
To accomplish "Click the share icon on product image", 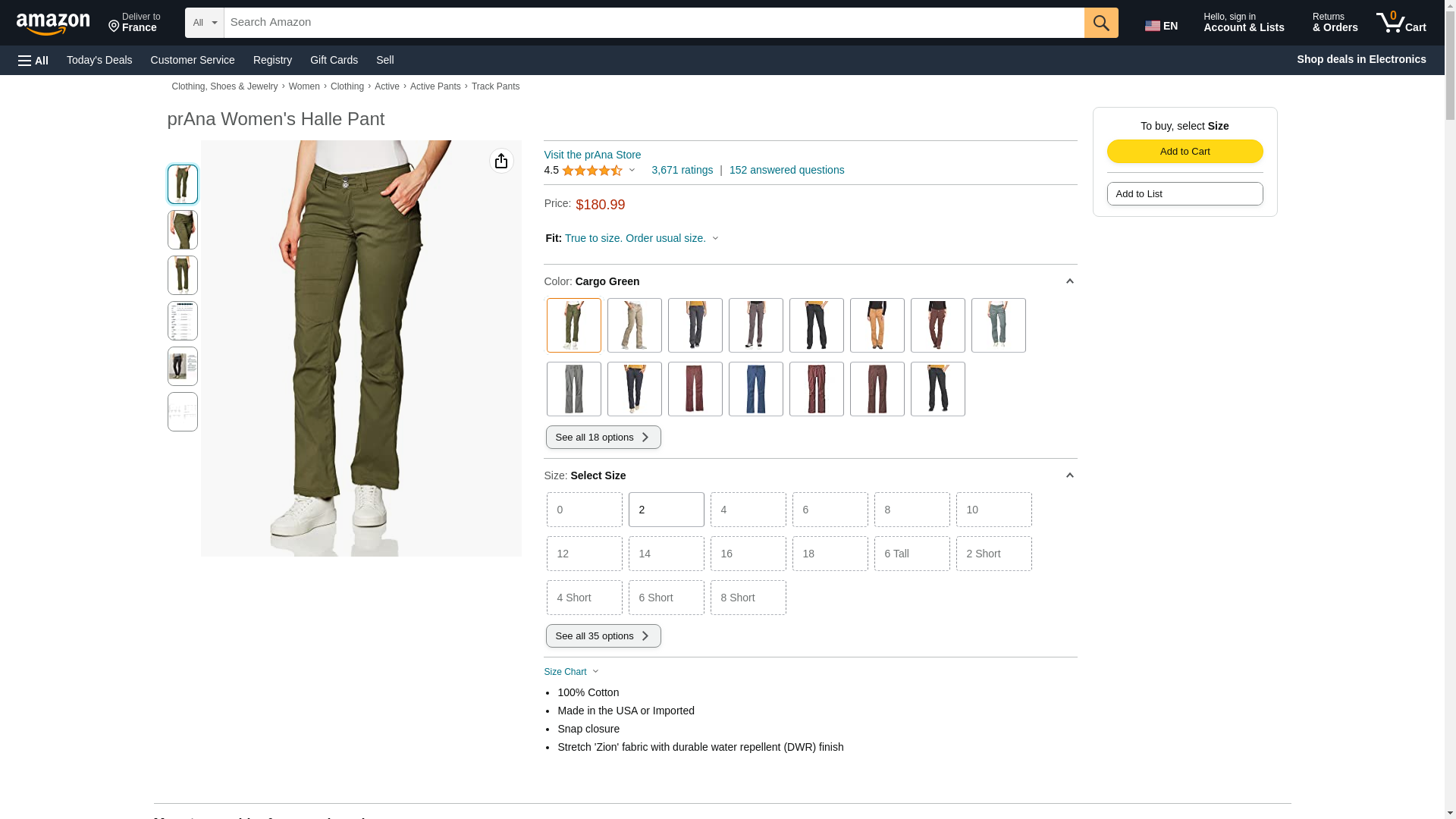I will point(500,161).
